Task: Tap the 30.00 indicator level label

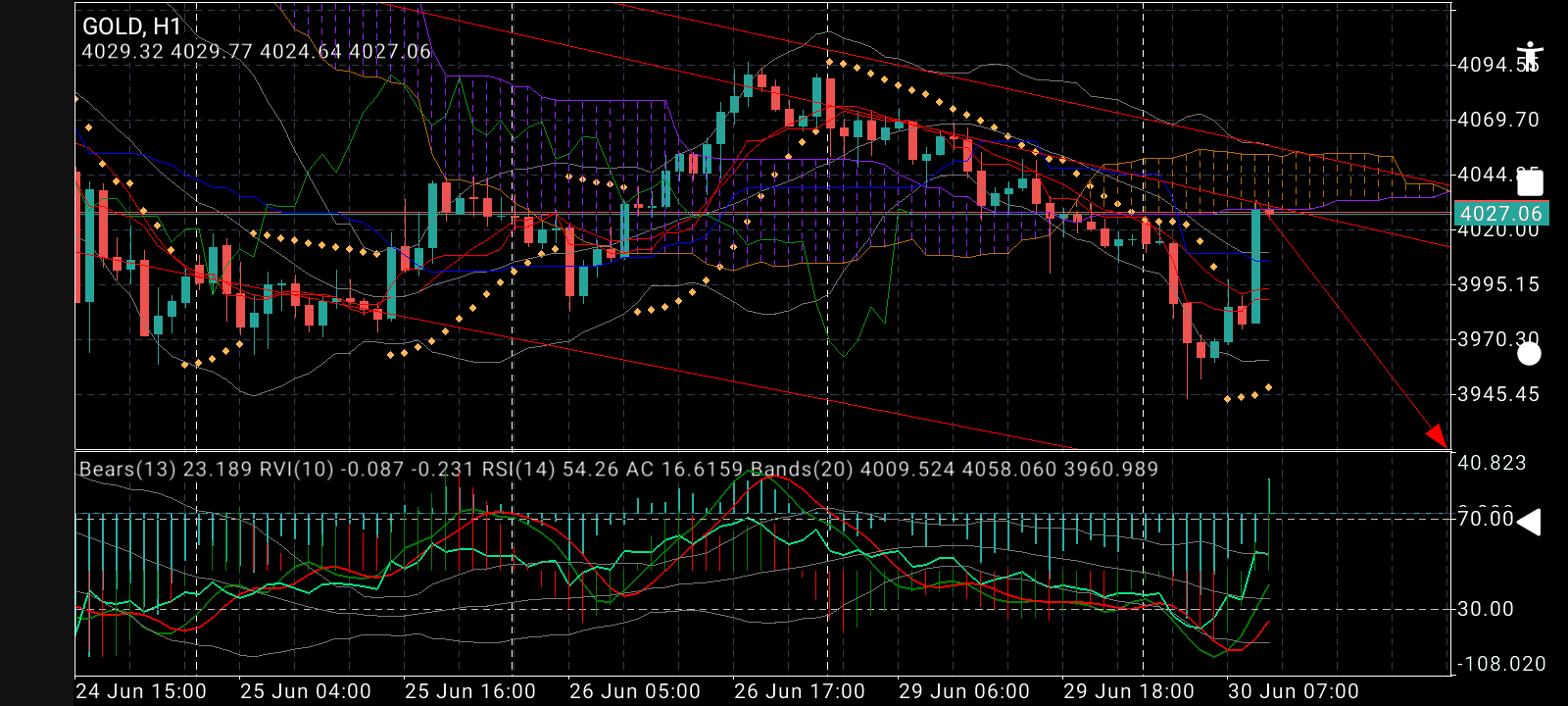Action: point(1486,609)
